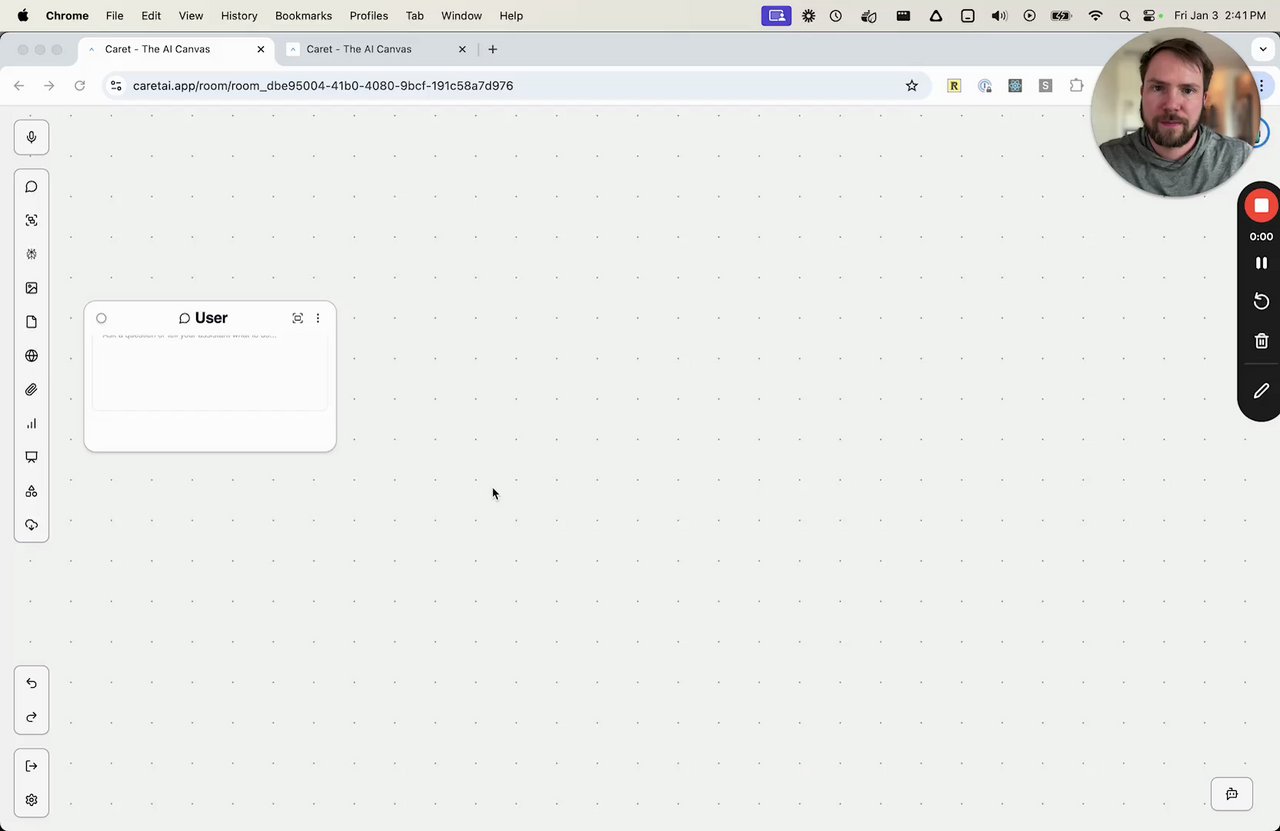Image resolution: width=1280 pixels, height=831 pixels.
Task: Stop the screen recording with red button
Action: click(x=1261, y=206)
